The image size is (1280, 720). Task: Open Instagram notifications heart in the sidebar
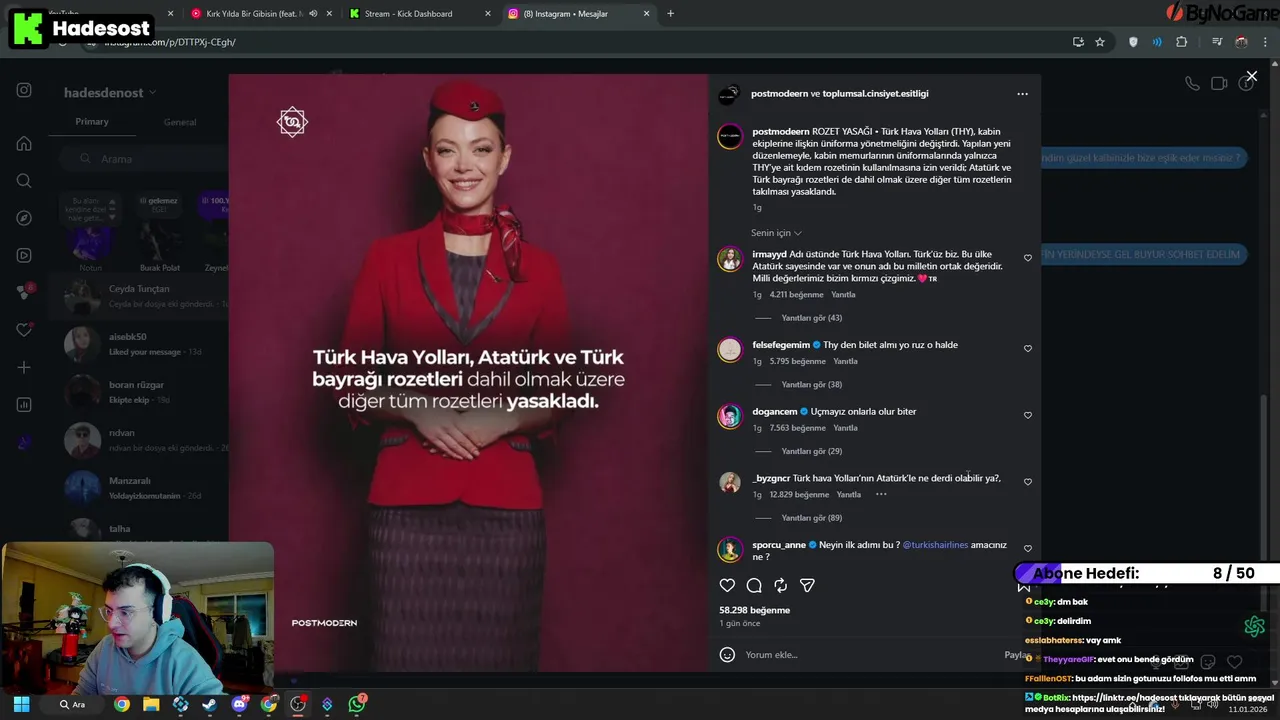pos(24,330)
